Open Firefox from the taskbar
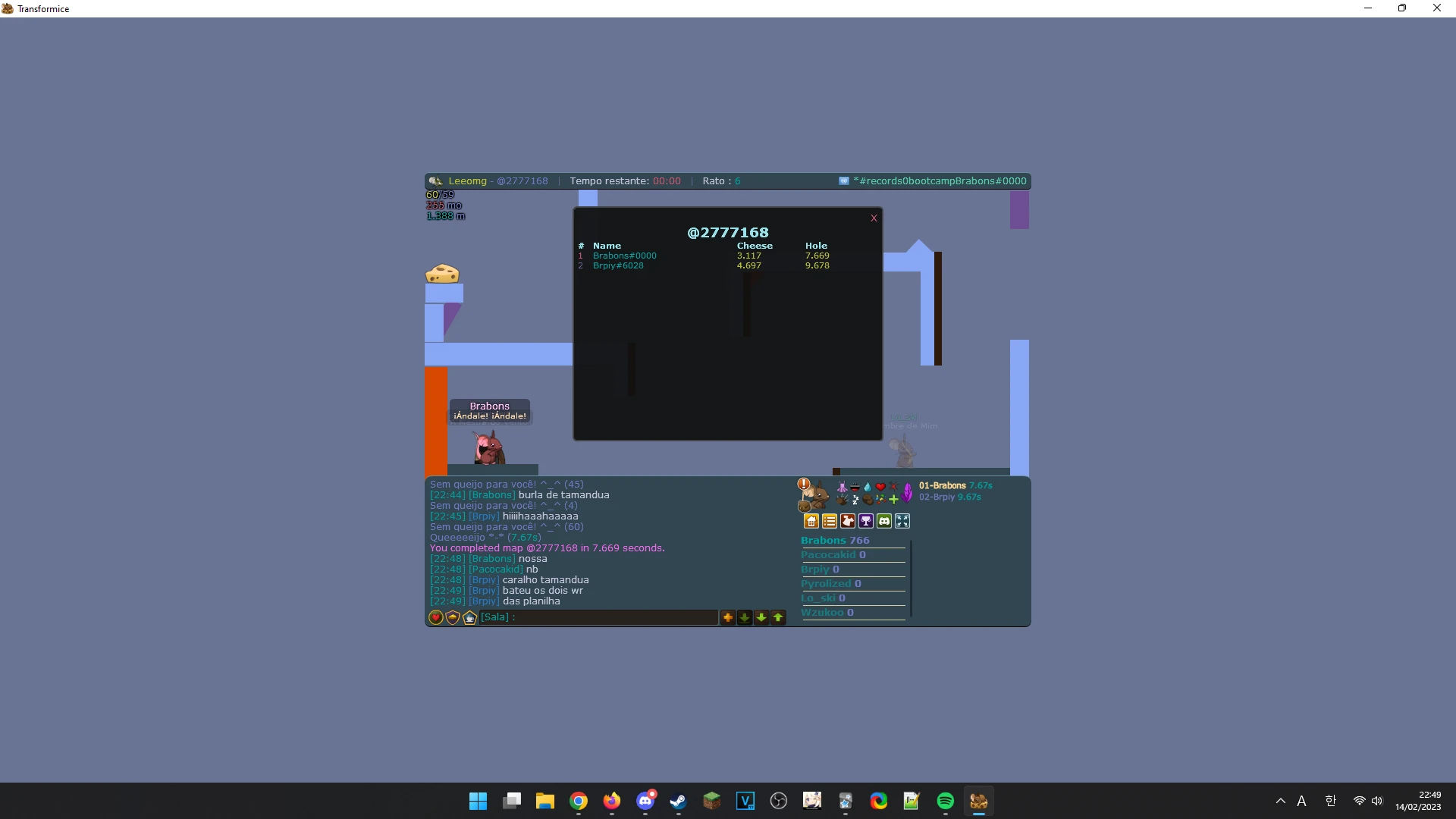The image size is (1456, 819). coord(612,802)
